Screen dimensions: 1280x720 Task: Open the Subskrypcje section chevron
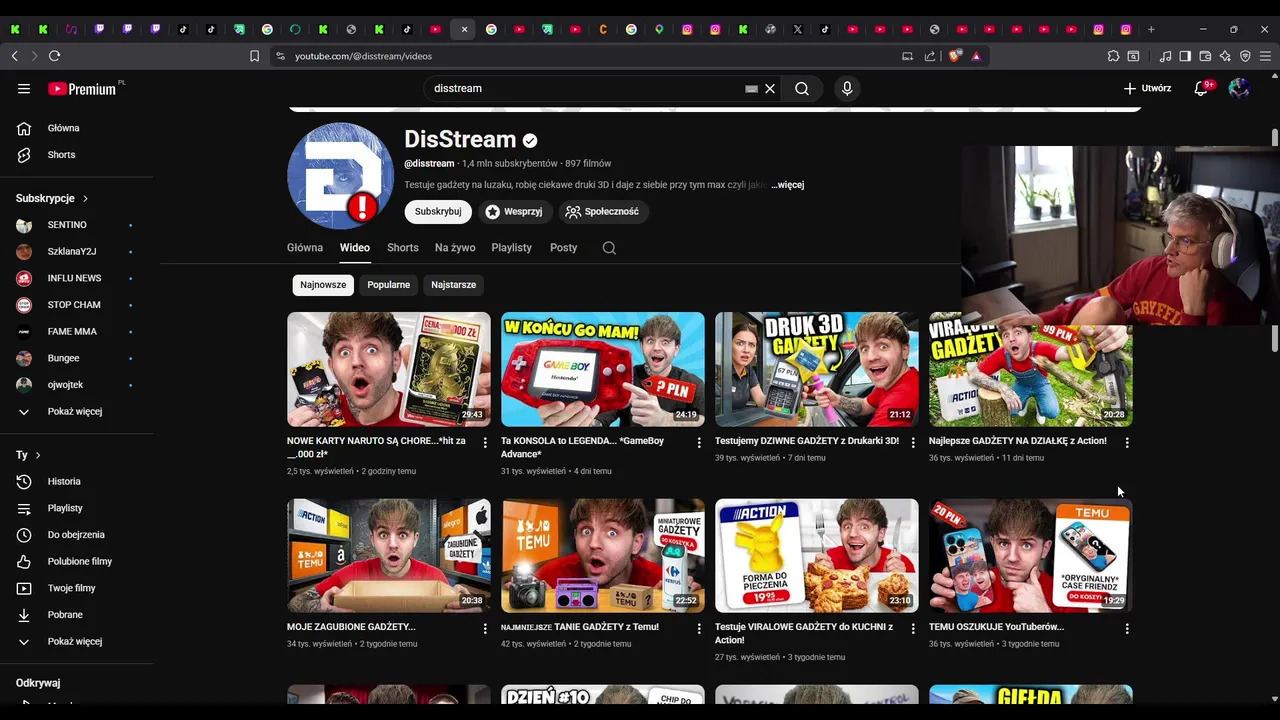point(85,199)
